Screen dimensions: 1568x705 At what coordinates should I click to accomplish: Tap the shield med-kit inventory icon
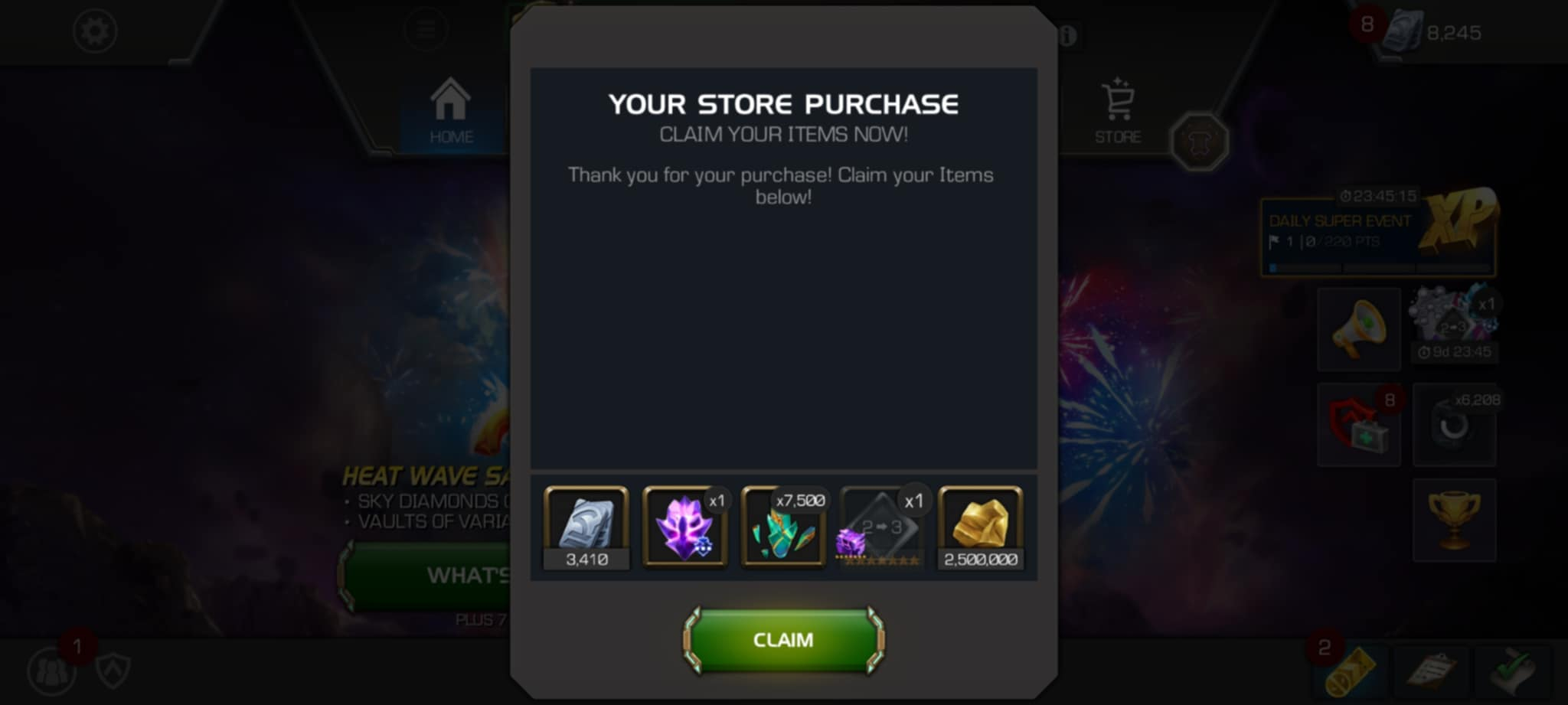point(1359,425)
